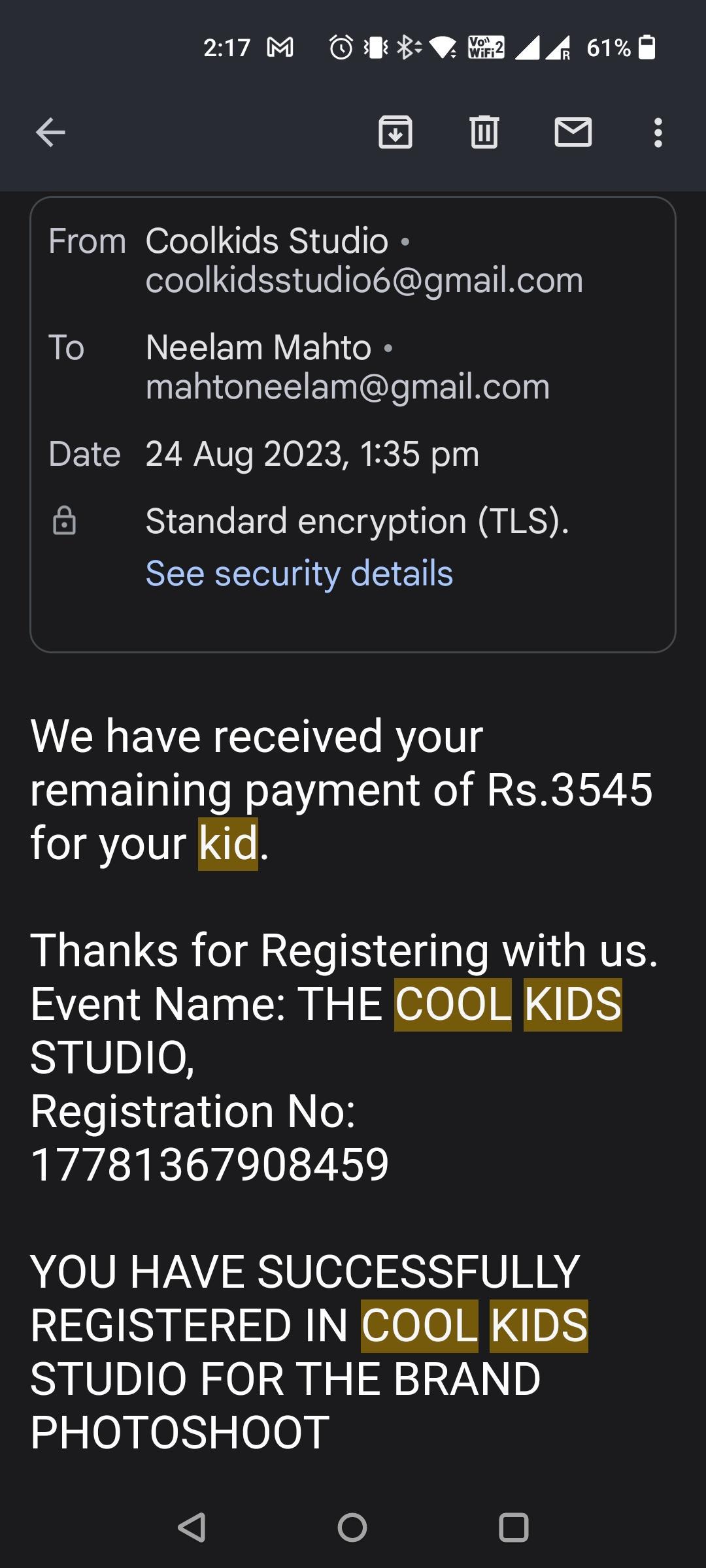Delete the email using trash icon
The image size is (706, 1568).
[x=484, y=133]
